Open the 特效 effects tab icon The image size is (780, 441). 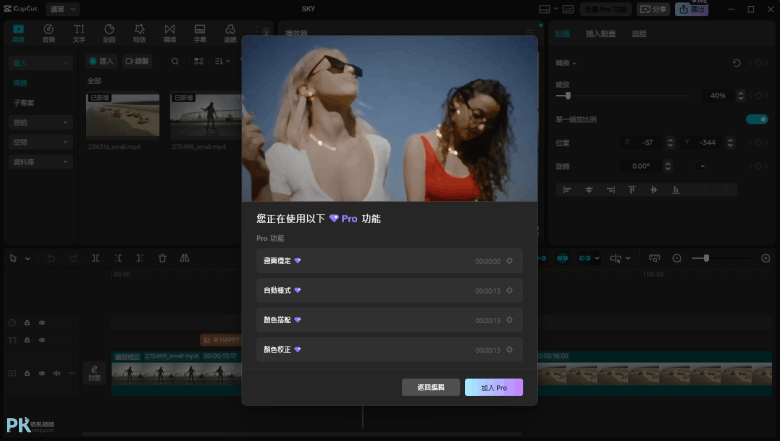click(x=140, y=29)
